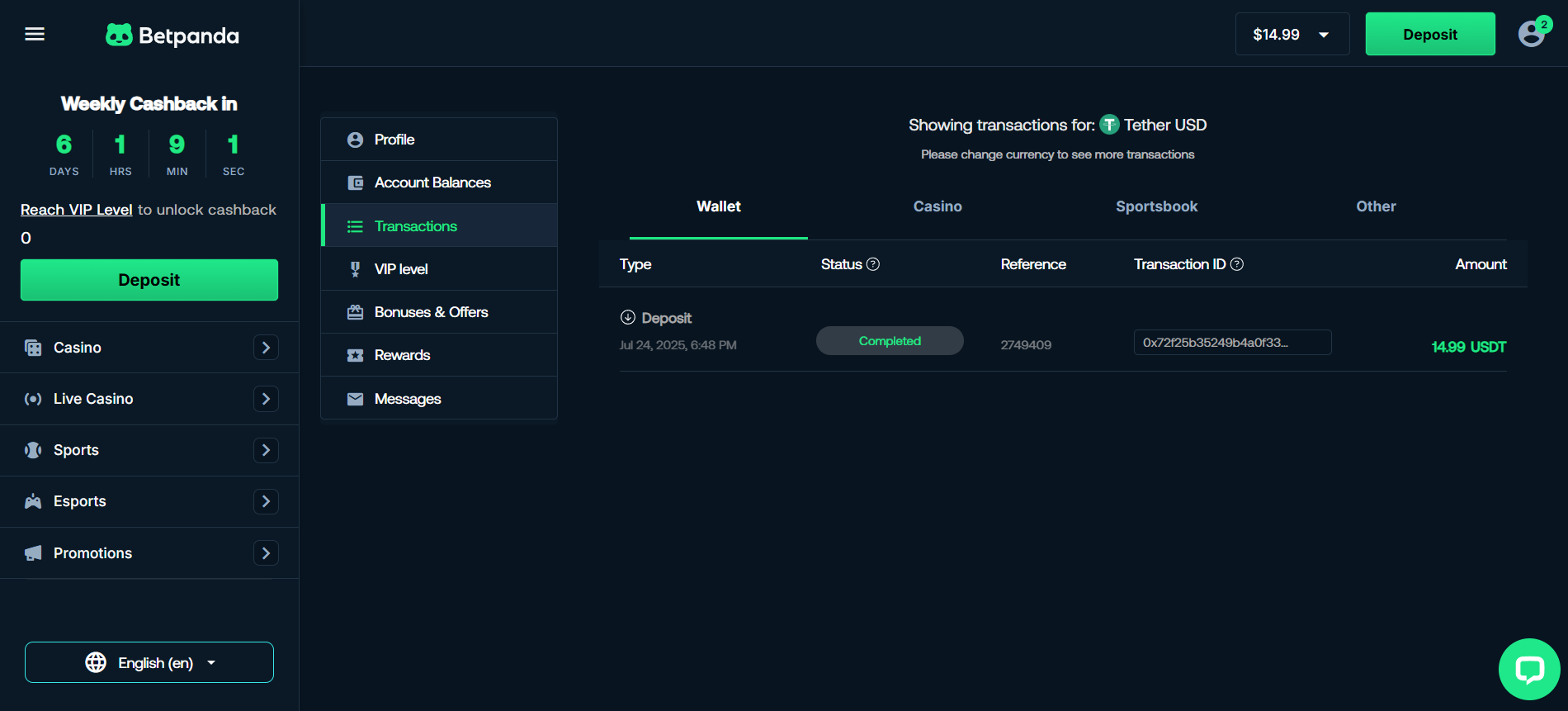Click the globe language icon
1568x711 pixels.
pos(96,662)
